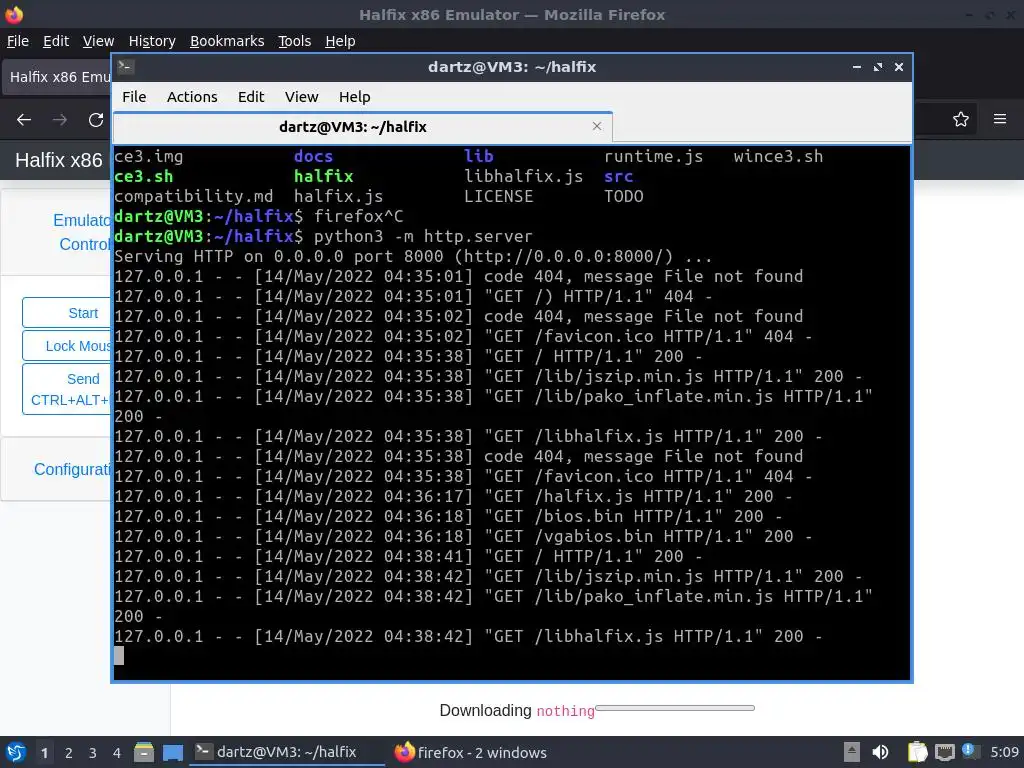The height and width of the screenshot is (768, 1024).
Task: Click the 'libhalfix.js' file in ls output
Action: pyautogui.click(x=524, y=176)
